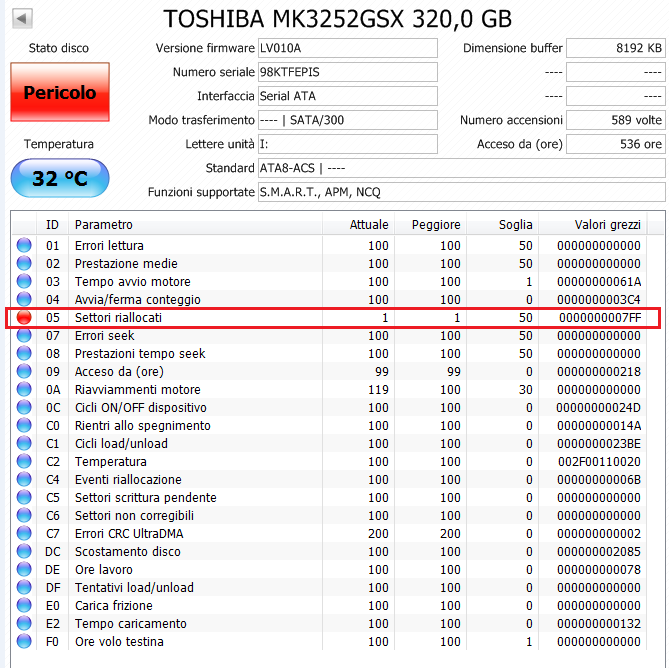Click the blue status icon for Eventi riallocazione
This screenshot has height=668, width=672.
click(x=24, y=479)
